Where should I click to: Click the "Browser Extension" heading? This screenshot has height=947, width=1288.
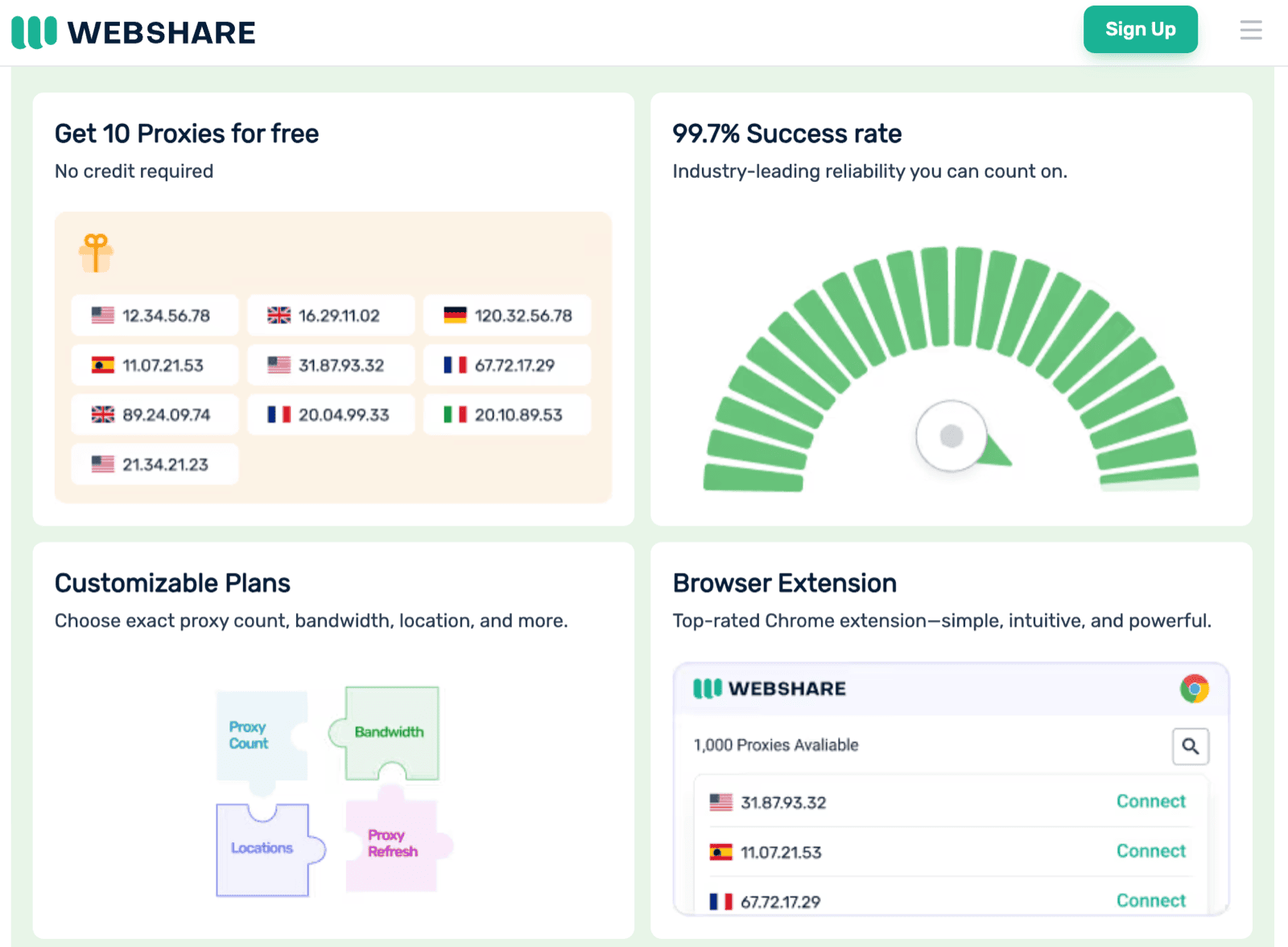click(785, 583)
